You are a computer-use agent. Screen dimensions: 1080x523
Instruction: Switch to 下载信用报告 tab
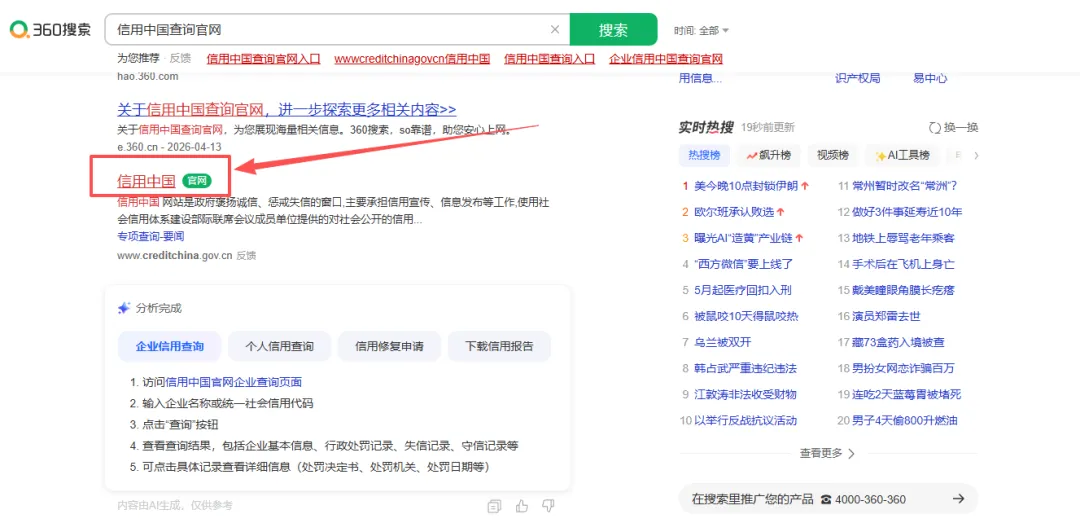[499, 347]
